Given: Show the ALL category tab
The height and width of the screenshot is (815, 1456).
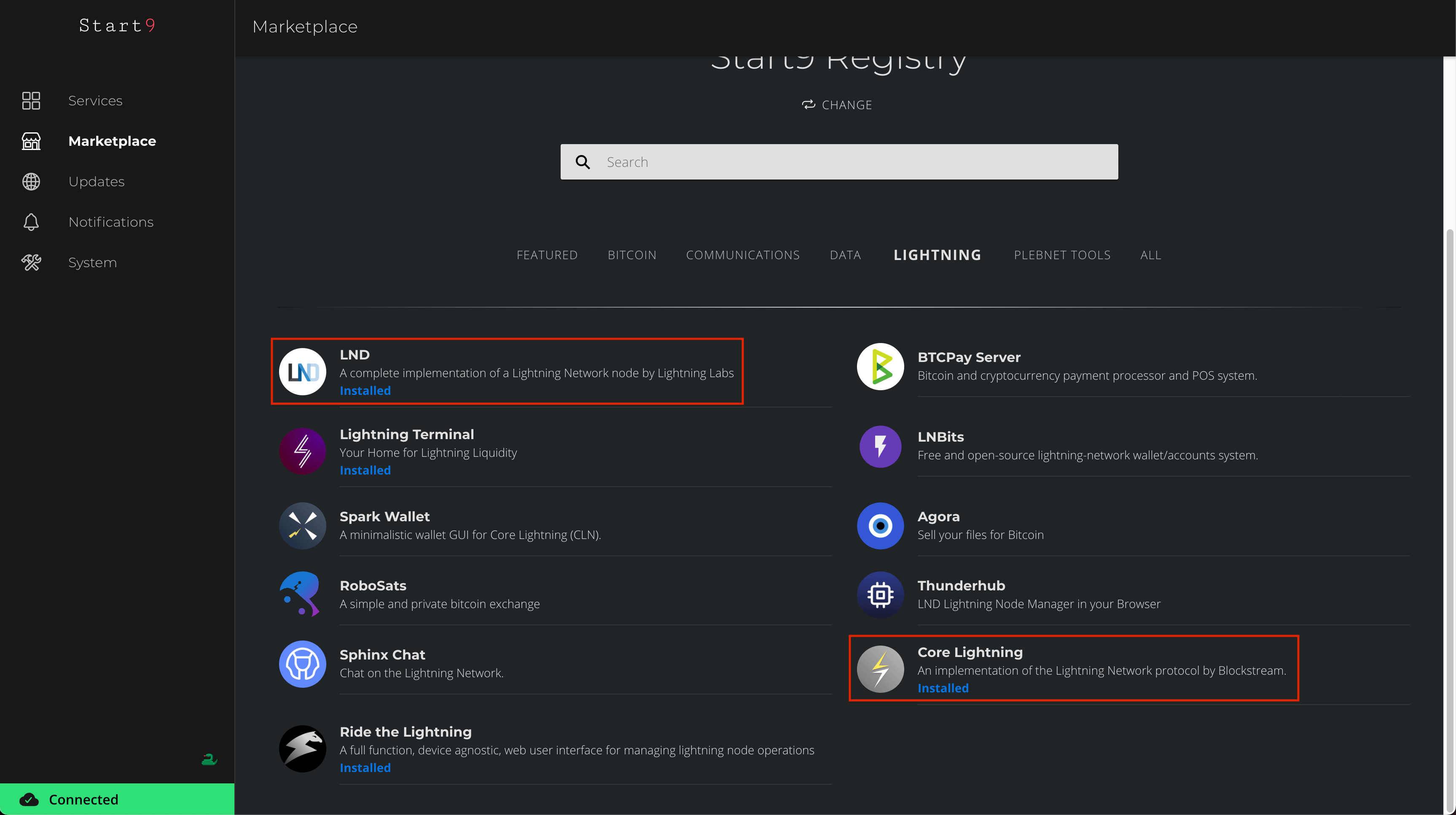Looking at the screenshot, I should (x=1150, y=255).
